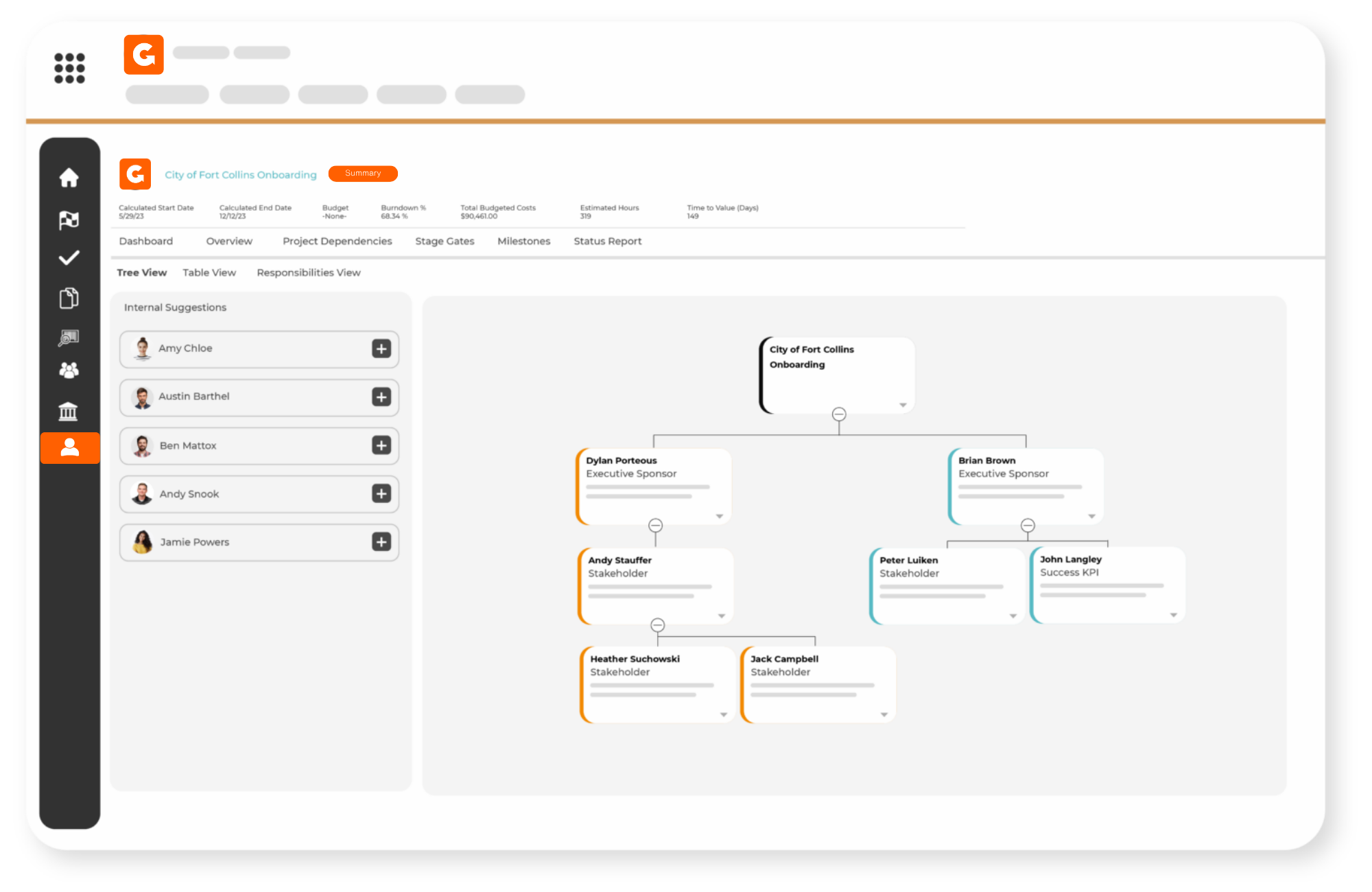
Task: Collapse children under Brian Brown node
Action: 1028,526
